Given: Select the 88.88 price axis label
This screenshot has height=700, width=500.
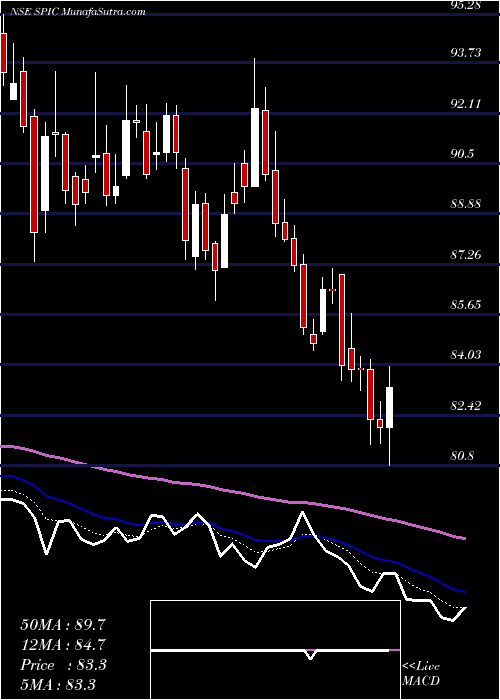Looking at the screenshot, I should (467, 204).
